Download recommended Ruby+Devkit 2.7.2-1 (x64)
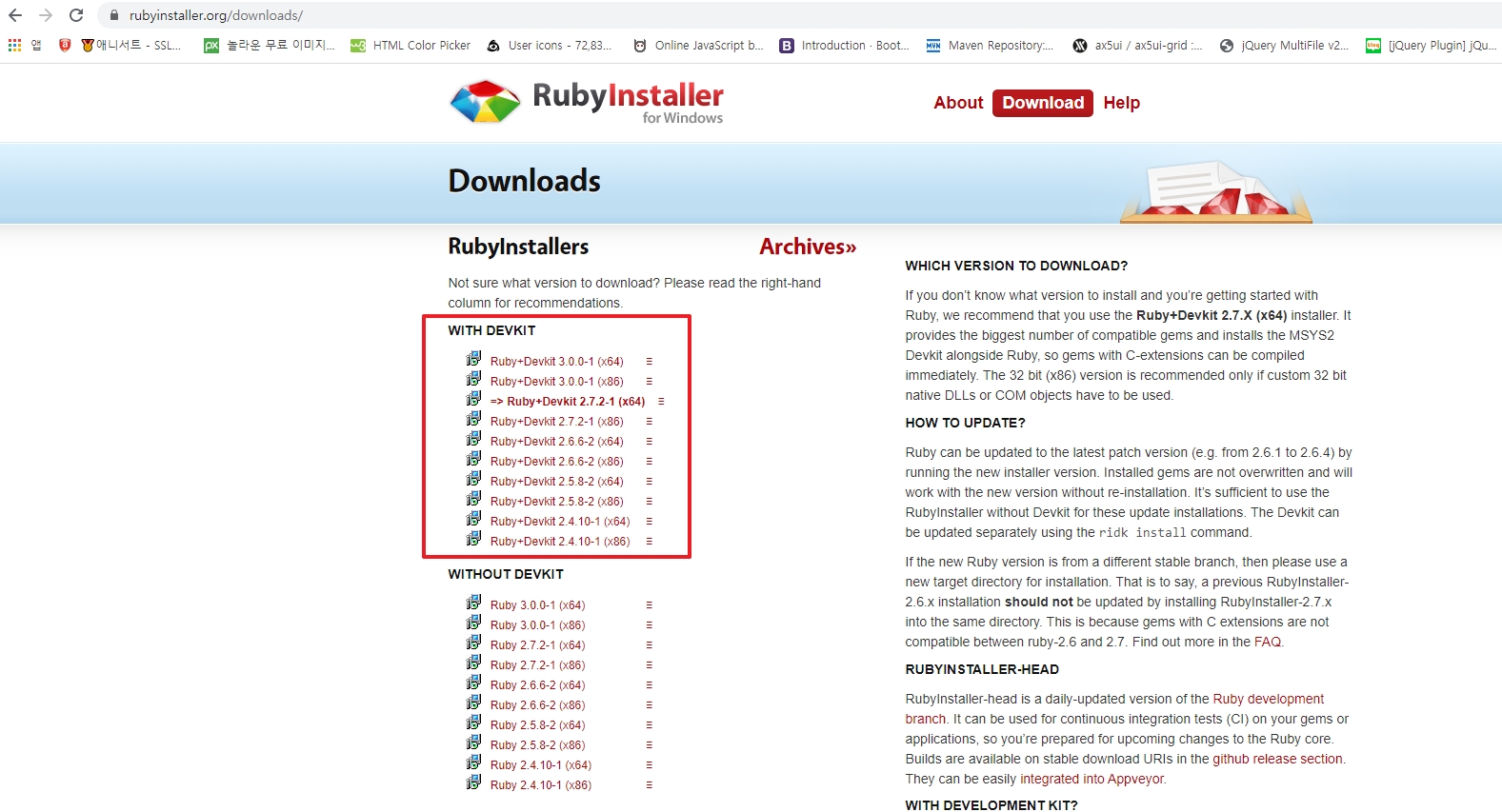 pos(568,402)
